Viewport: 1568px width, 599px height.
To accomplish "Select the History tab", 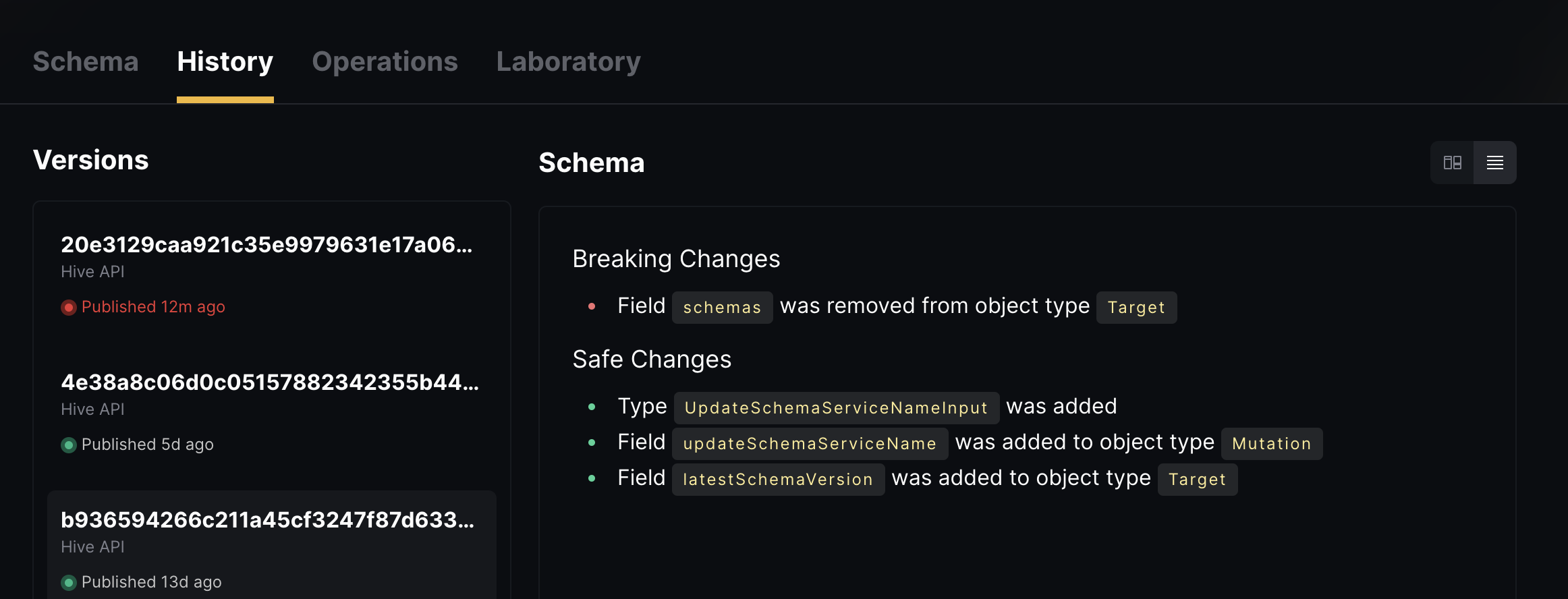I will 225,61.
